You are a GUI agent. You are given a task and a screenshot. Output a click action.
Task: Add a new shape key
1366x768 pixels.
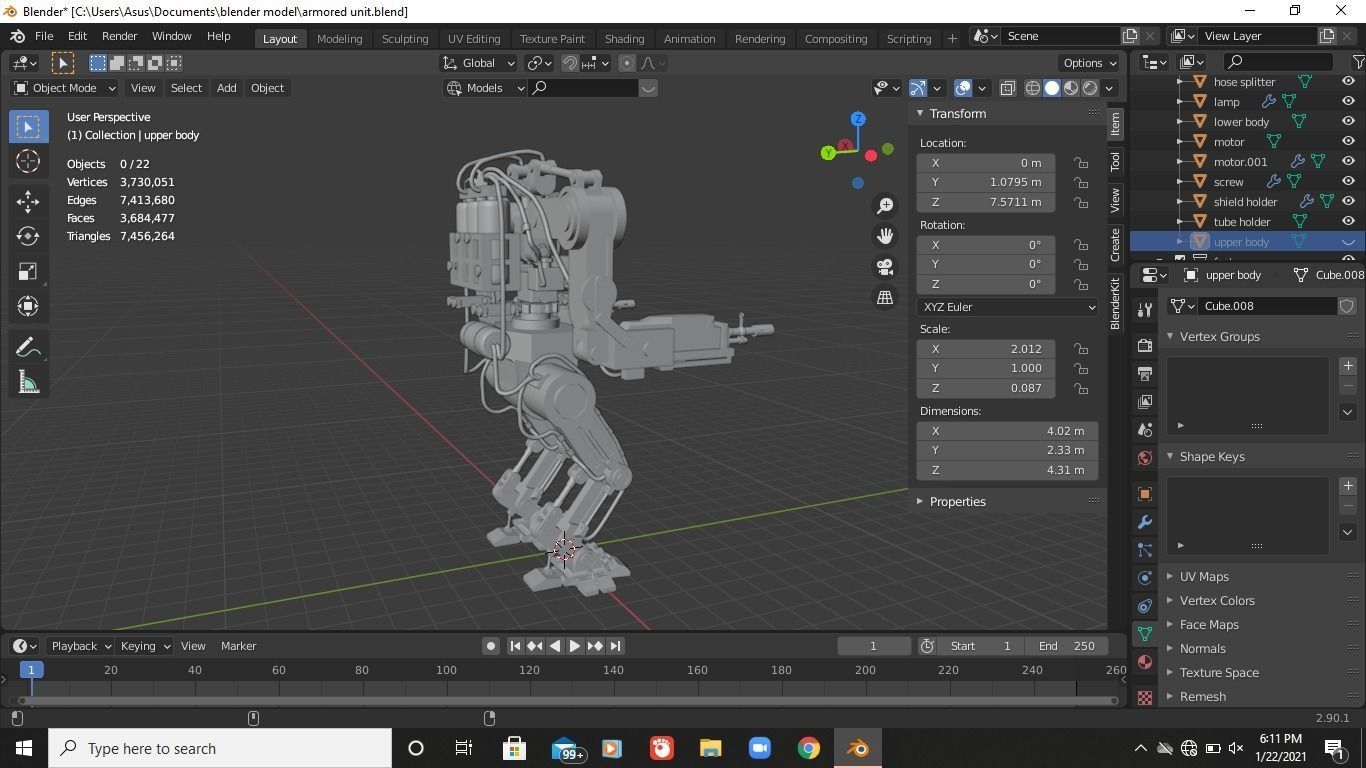pos(1348,486)
